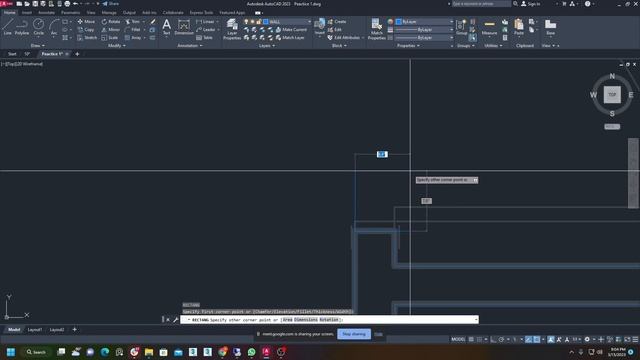Toggle snap mode in status bar
Viewport: 640px width, 360px height.
click(x=480, y=339)
